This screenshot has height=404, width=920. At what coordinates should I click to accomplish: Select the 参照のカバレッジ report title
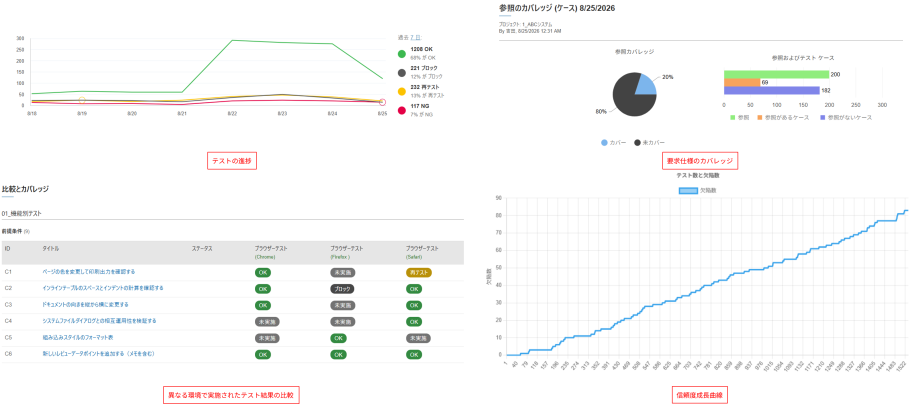point(557,8)
